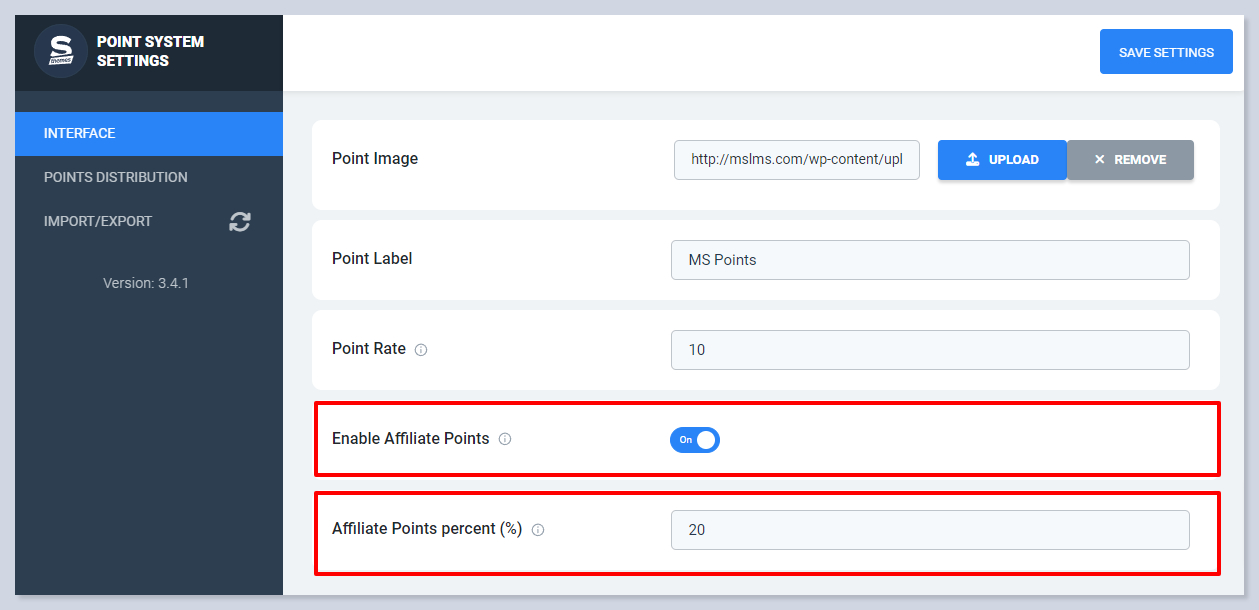Click the refresh icon beside Import/Export
The height and width of the screenshot is (610, 1259).
(240, 222)
